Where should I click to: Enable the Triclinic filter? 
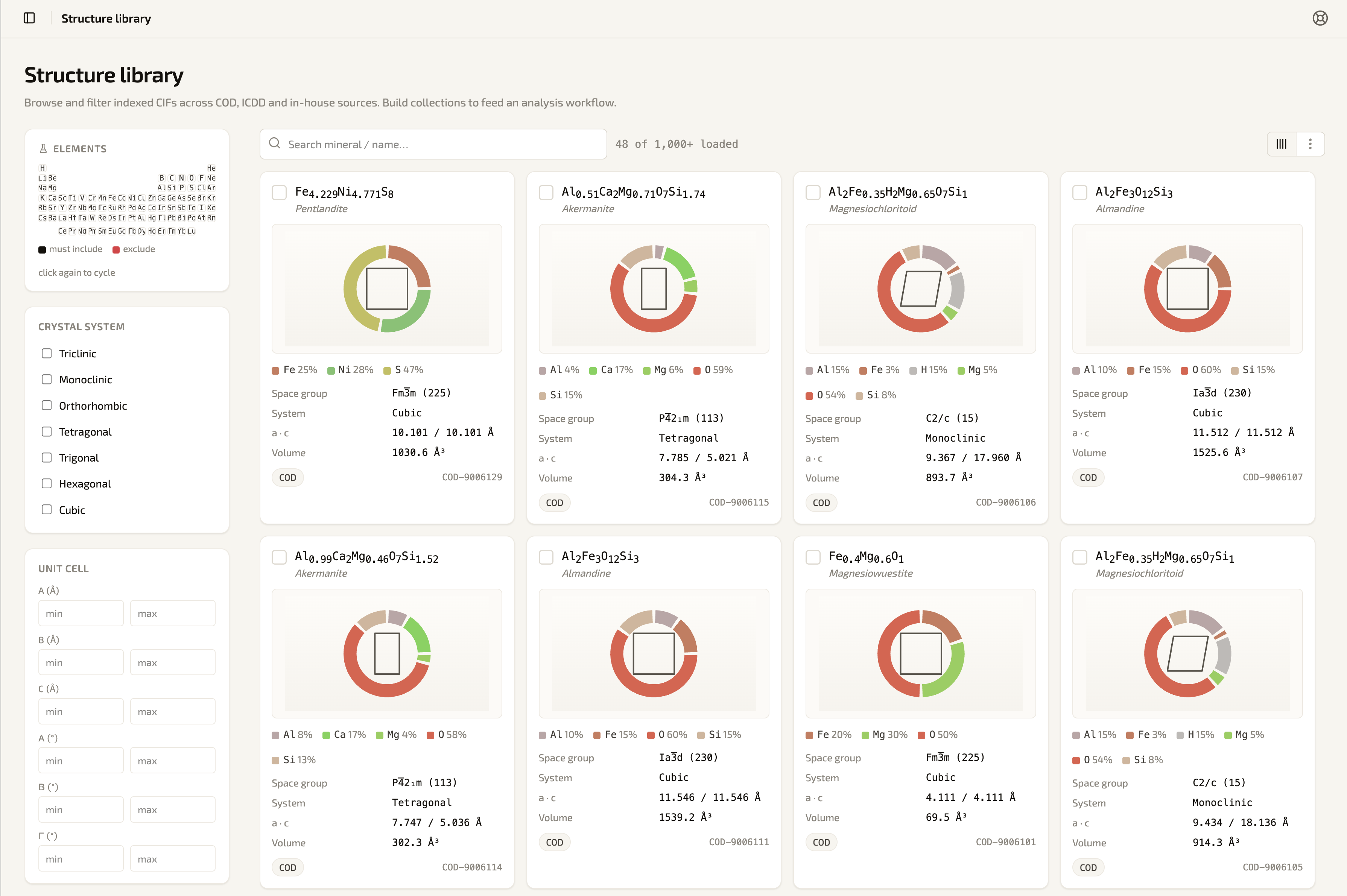point(47,353)
